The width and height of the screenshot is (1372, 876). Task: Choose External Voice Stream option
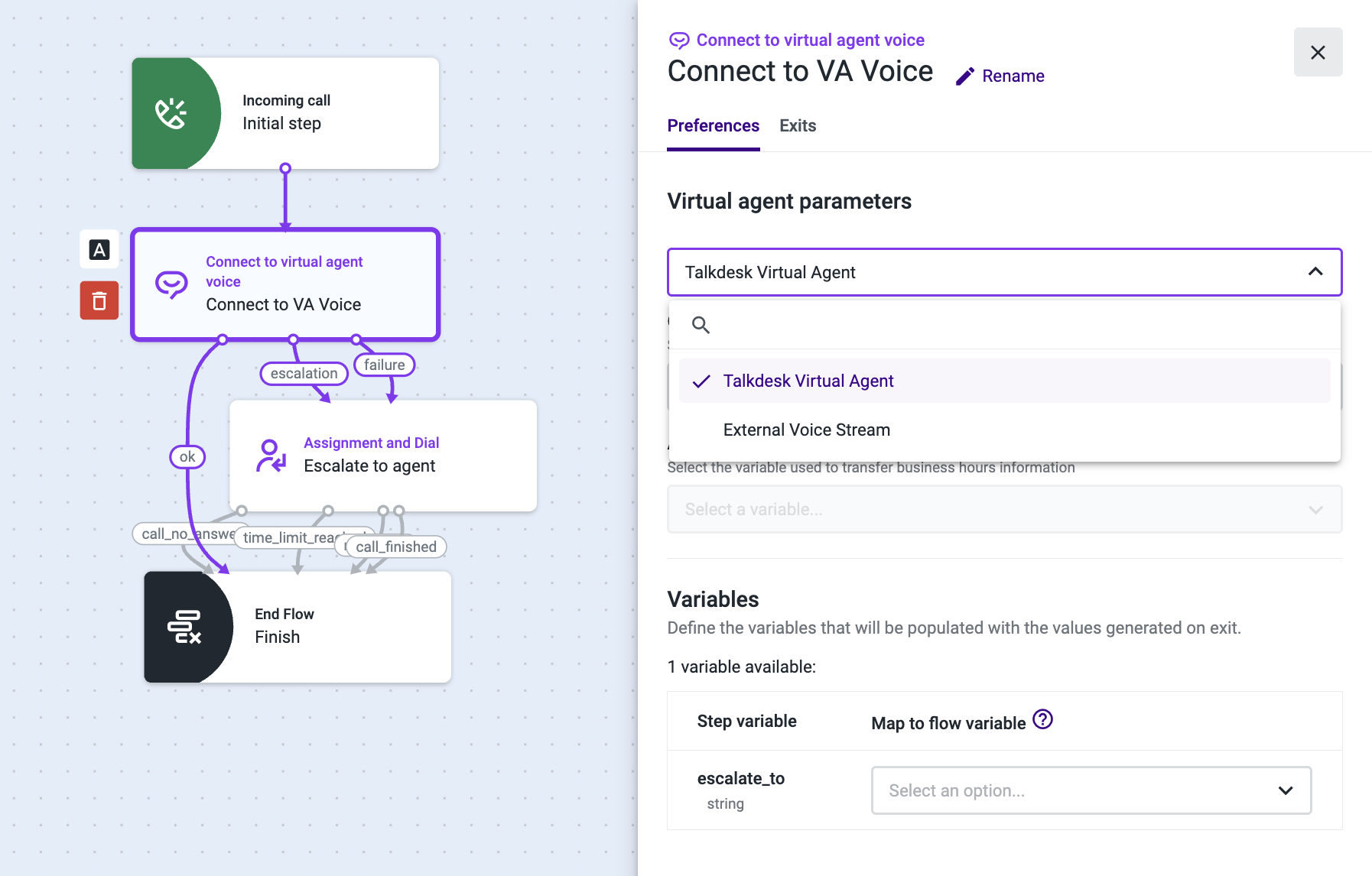pyautogui.click(x=1004, y=430)
